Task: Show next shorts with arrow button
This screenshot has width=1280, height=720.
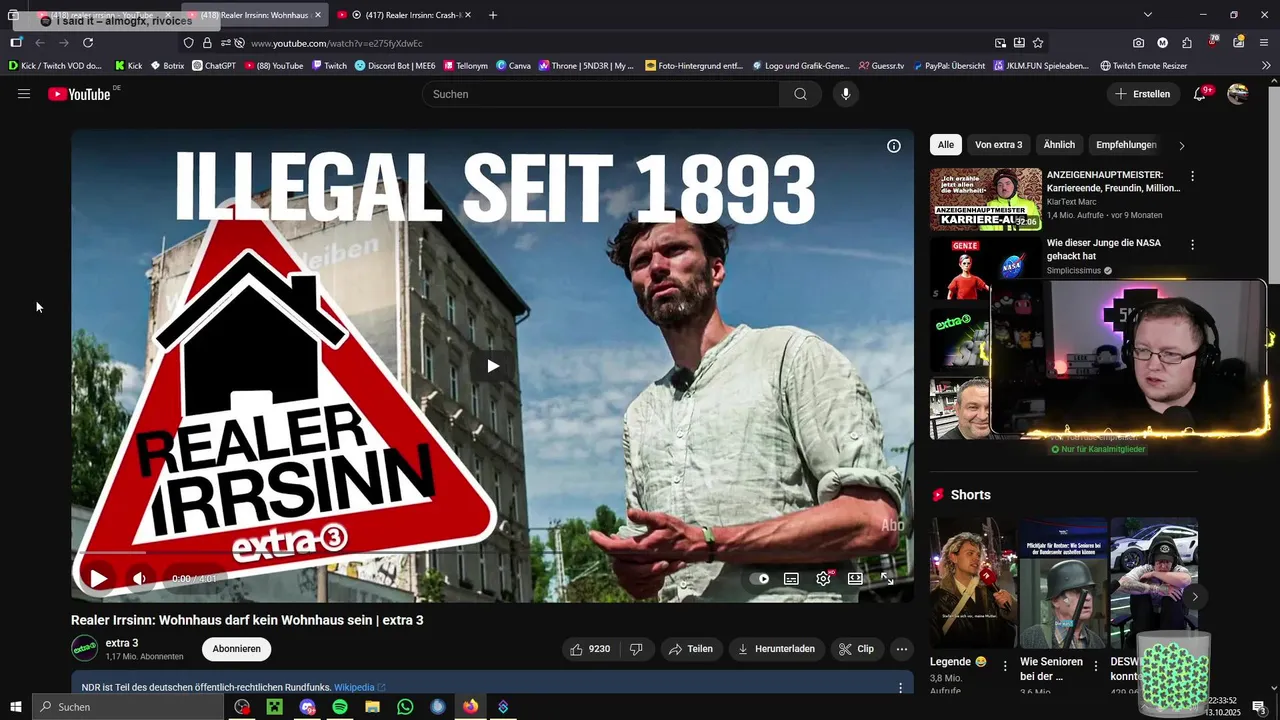Action: click(x=1194, y=596)
